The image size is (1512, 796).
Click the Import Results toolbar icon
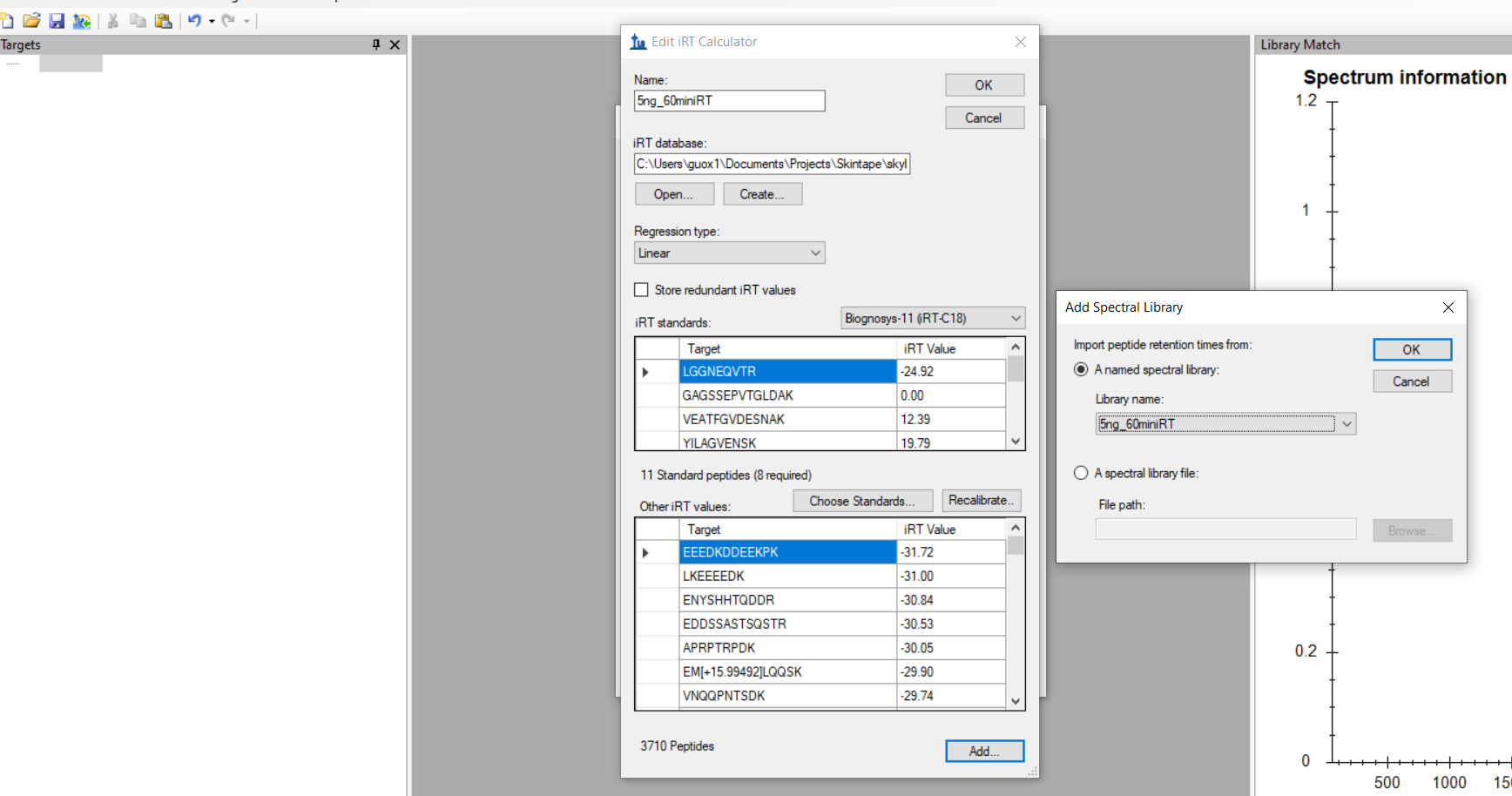pos(82,21)
